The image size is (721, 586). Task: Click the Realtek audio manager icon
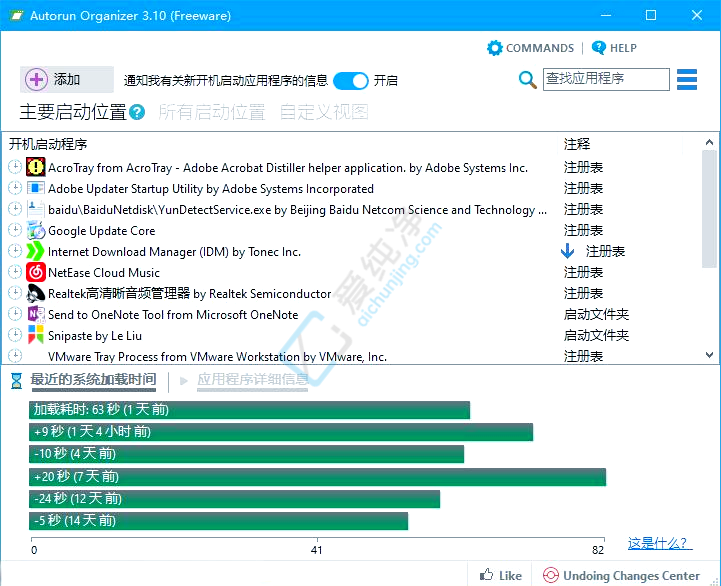35,293
